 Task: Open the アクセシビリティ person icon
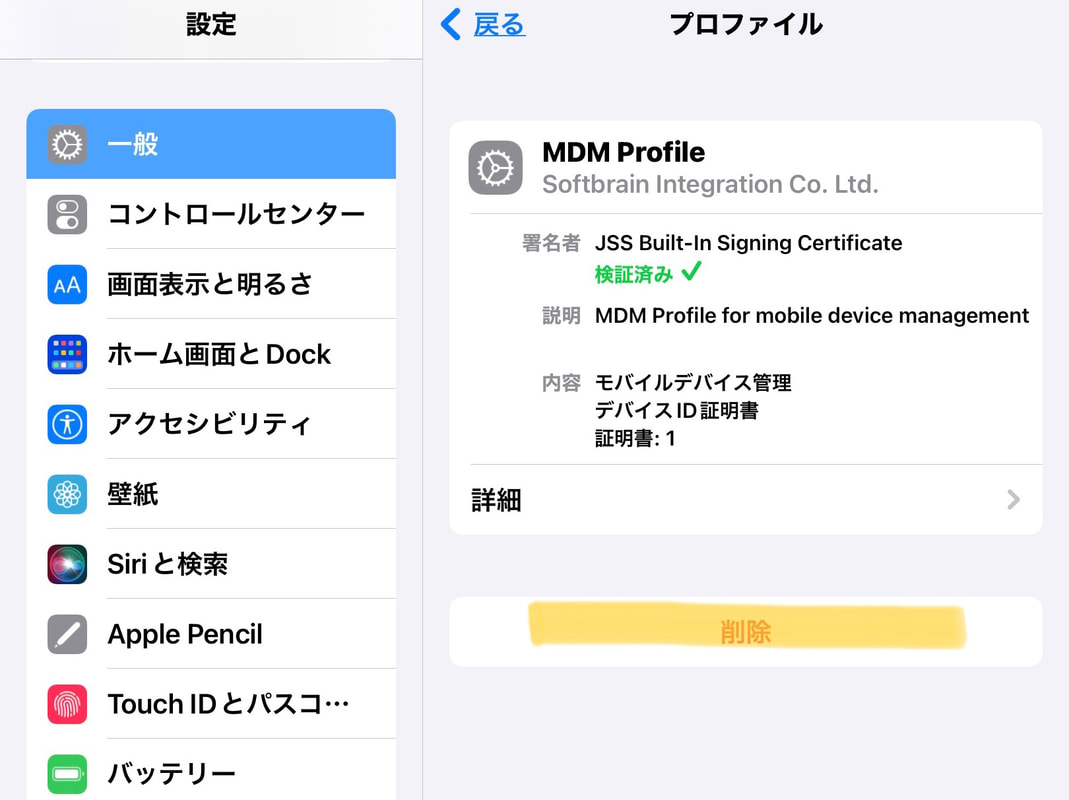pos(67,424)
